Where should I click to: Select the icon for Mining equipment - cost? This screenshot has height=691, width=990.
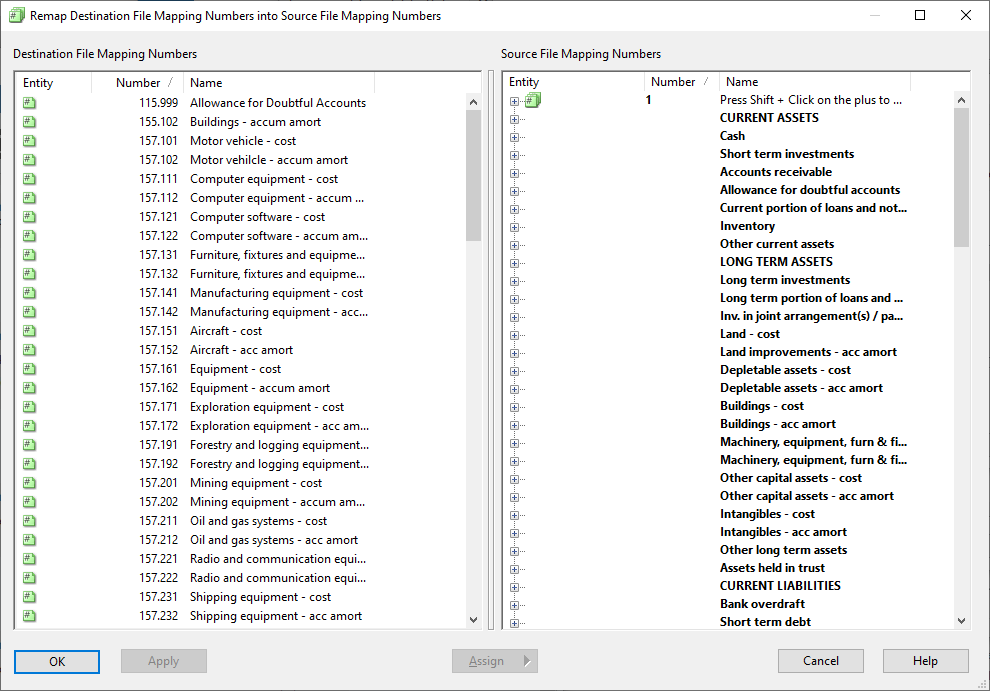pyautogui.click(x=29, y=483)
